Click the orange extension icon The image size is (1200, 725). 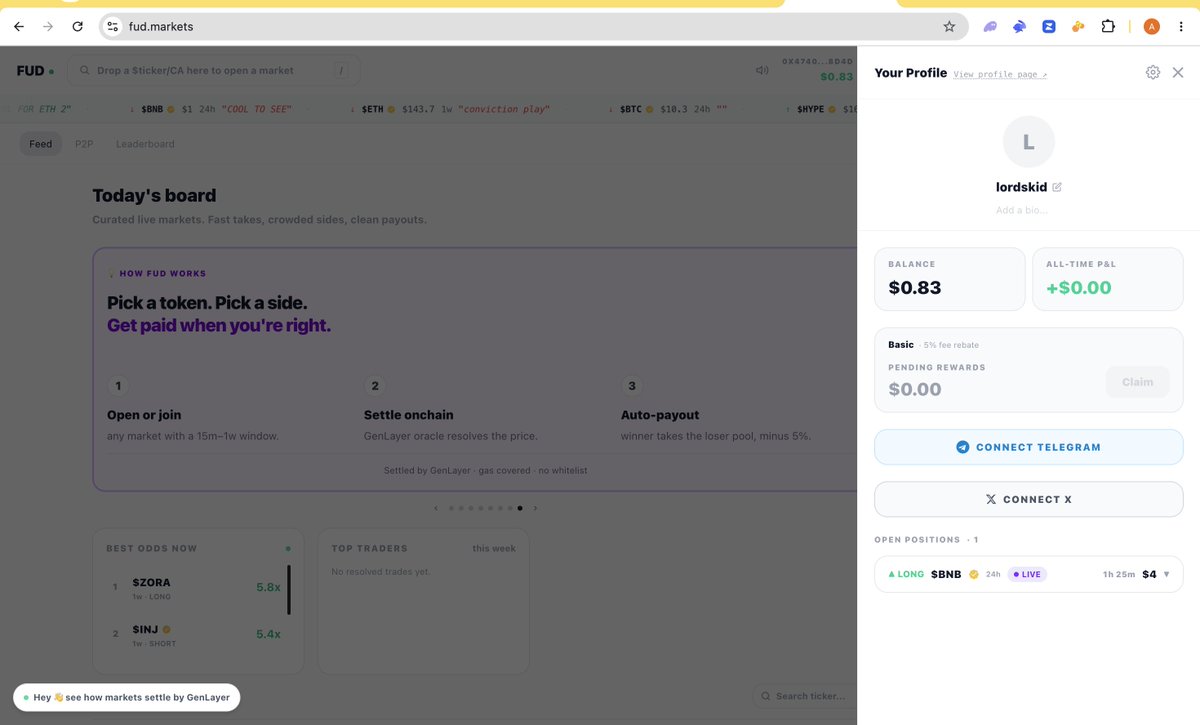coord(1078,27)
